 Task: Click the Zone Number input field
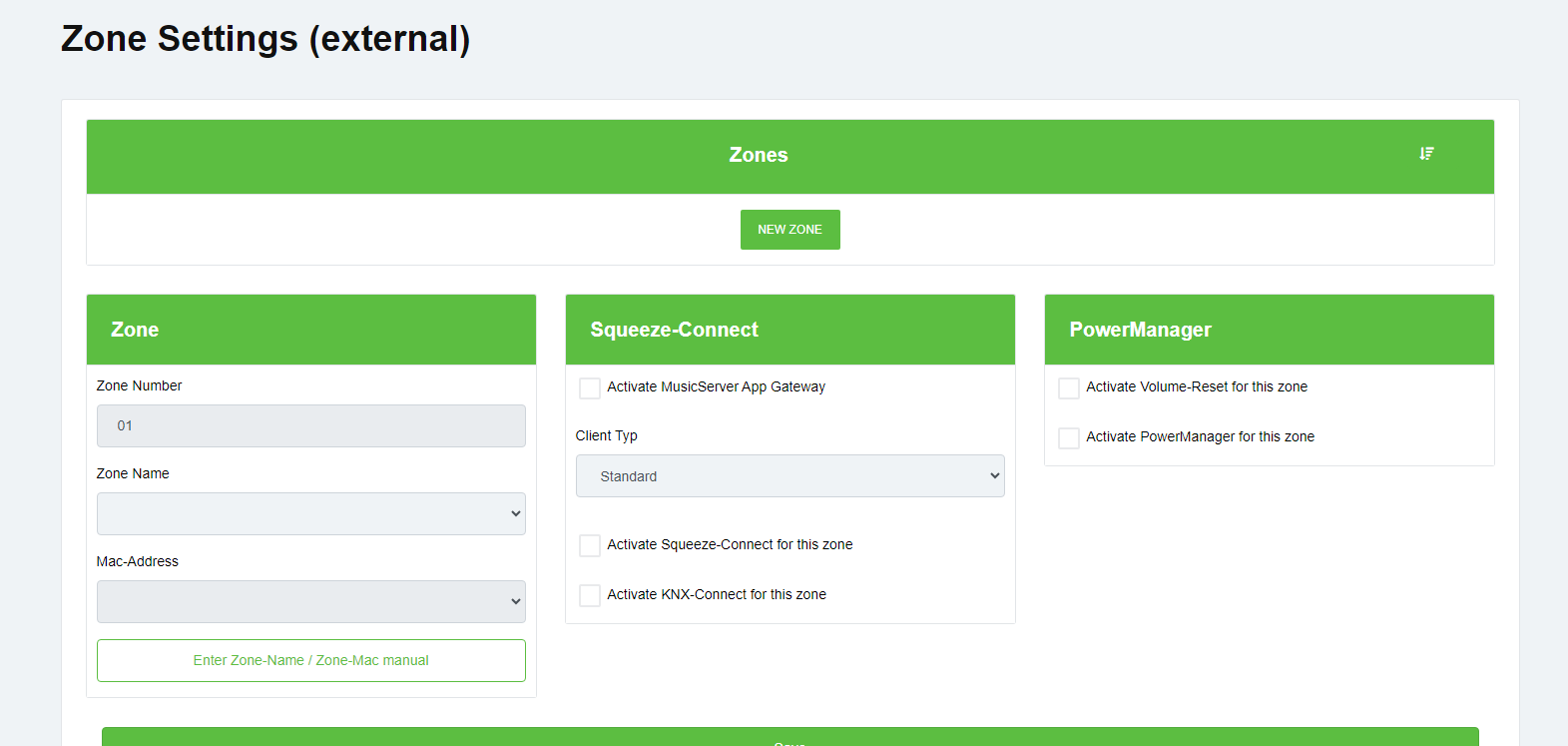[x=310, y=426]
